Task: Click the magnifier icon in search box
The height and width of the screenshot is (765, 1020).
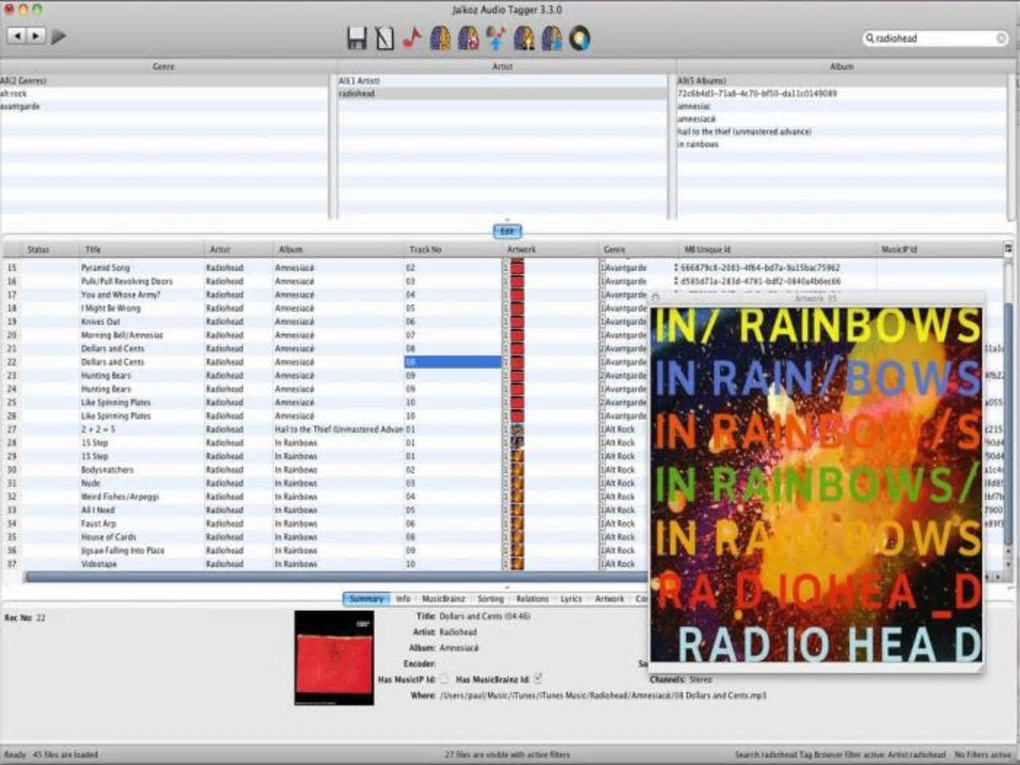Action: [x=869, y=38]
